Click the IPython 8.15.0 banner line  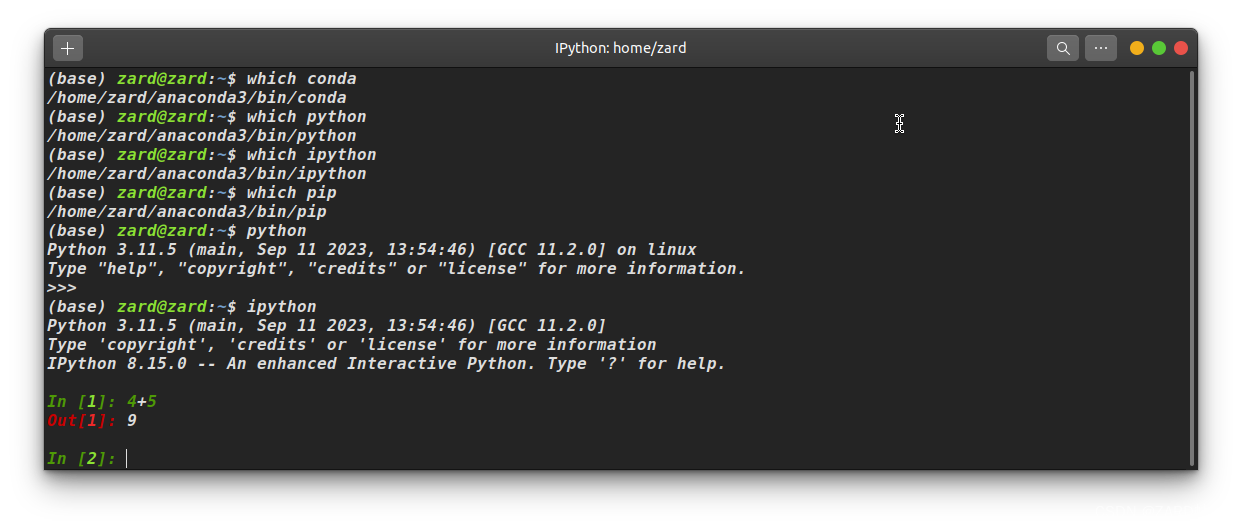(x=387, y=364)
